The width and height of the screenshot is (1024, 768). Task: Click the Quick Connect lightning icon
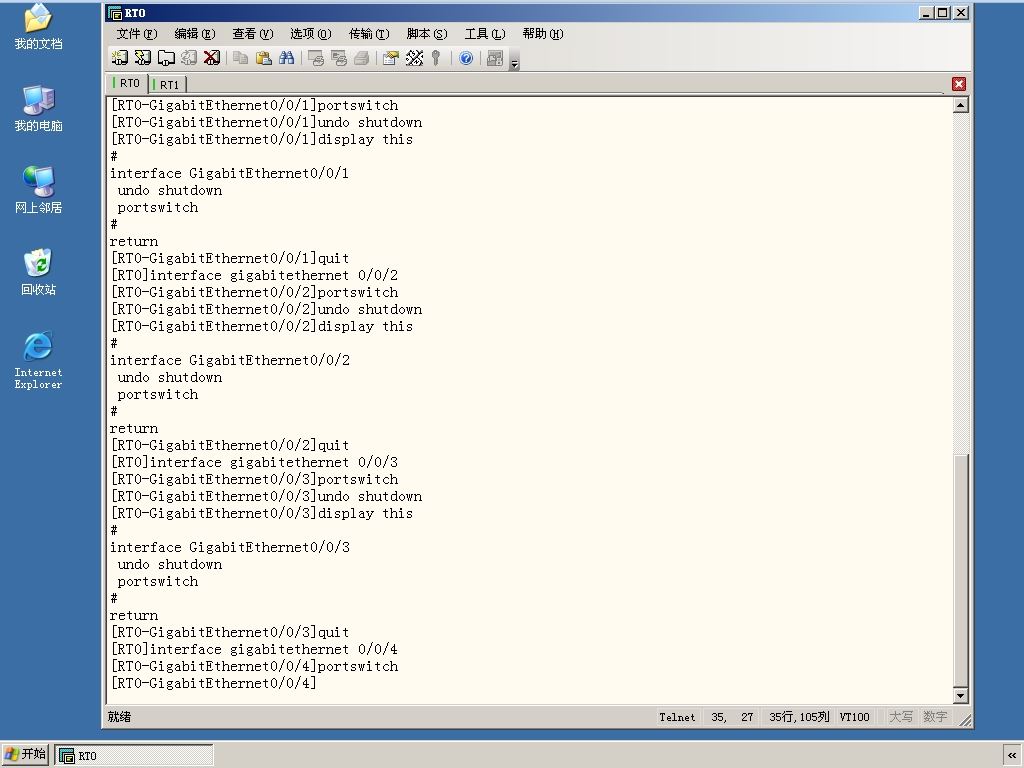tap(142, 58)
